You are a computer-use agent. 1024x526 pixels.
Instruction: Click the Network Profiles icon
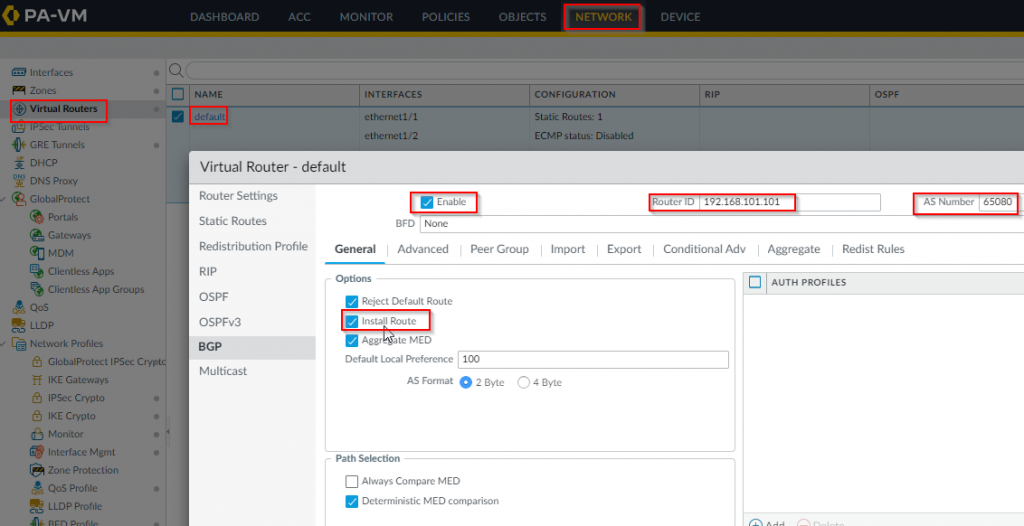(19, 344)
